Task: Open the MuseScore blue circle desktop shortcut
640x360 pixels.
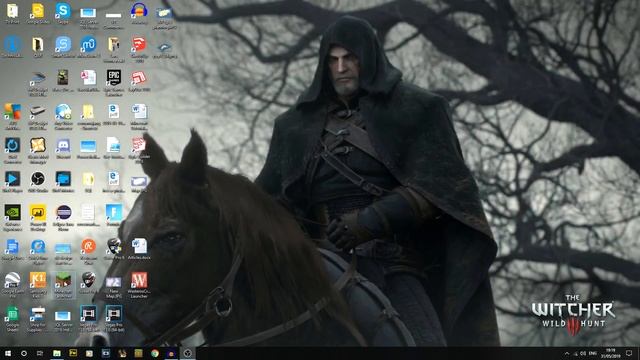Action: (89, 47)
